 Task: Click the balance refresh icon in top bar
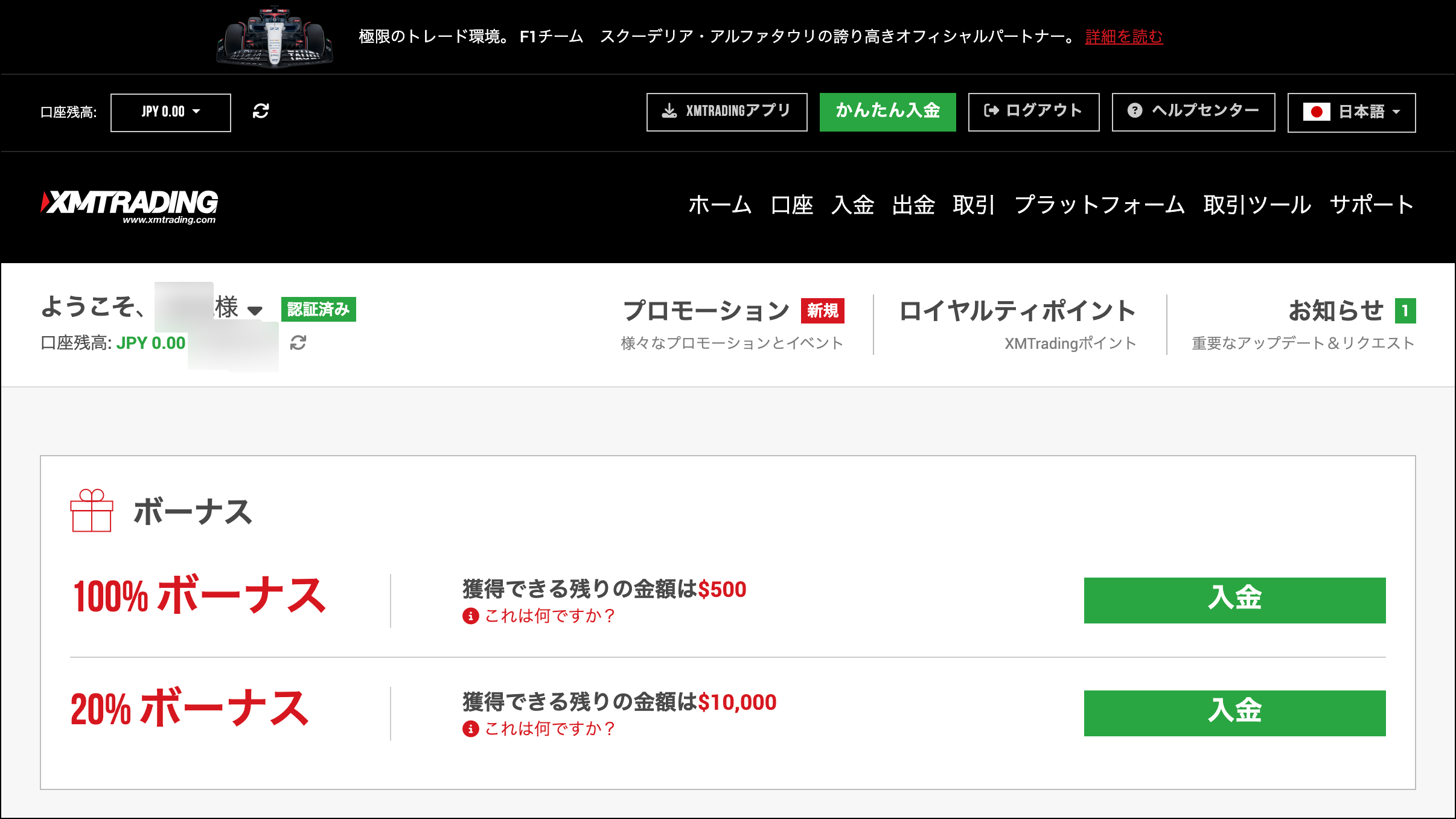[260, 112]
